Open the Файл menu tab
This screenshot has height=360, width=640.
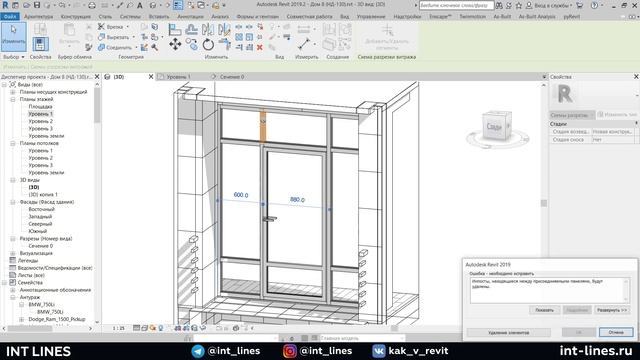(x=10, y=16)
